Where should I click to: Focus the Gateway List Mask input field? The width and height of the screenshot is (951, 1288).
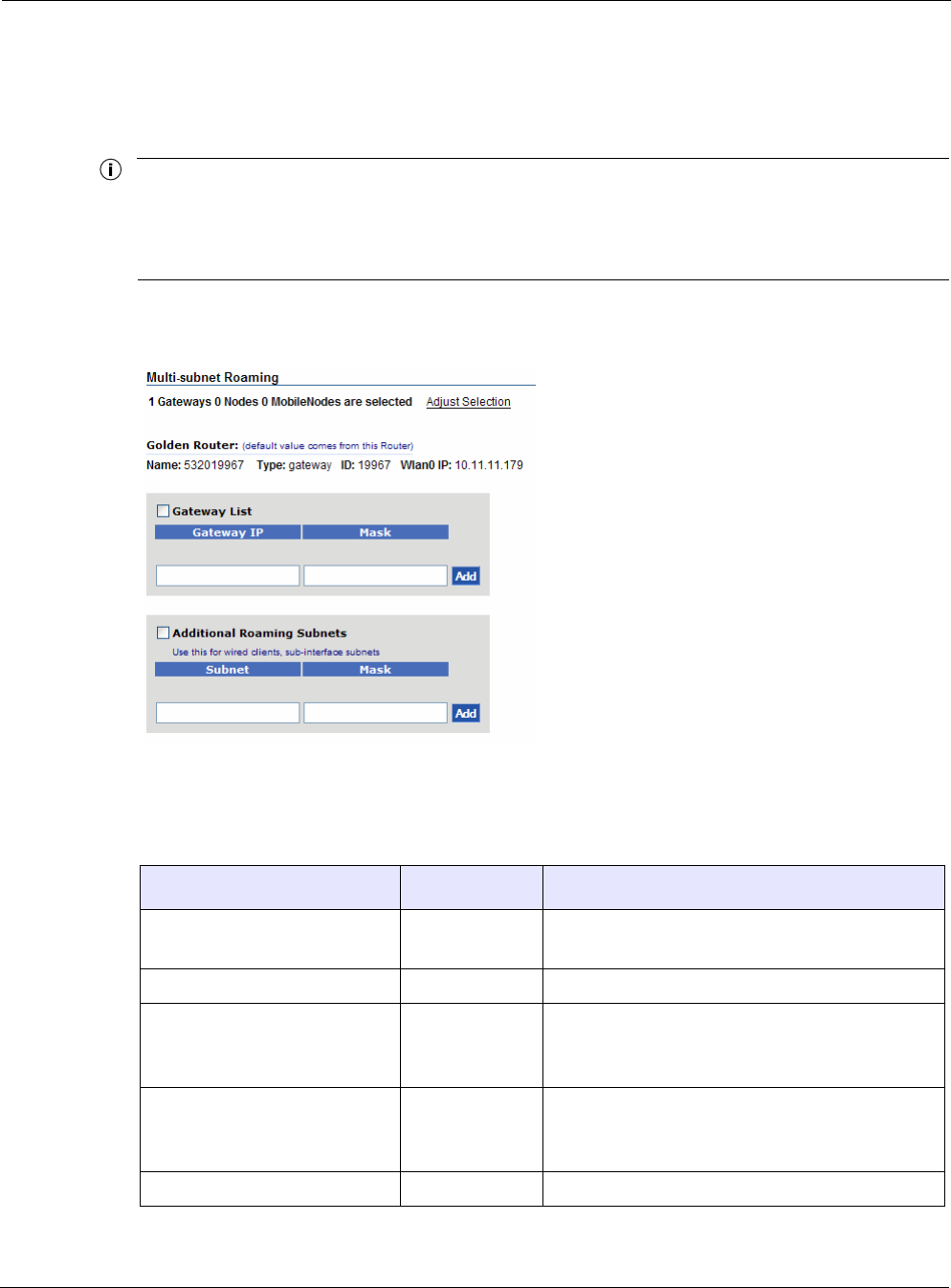pos(375,575)
